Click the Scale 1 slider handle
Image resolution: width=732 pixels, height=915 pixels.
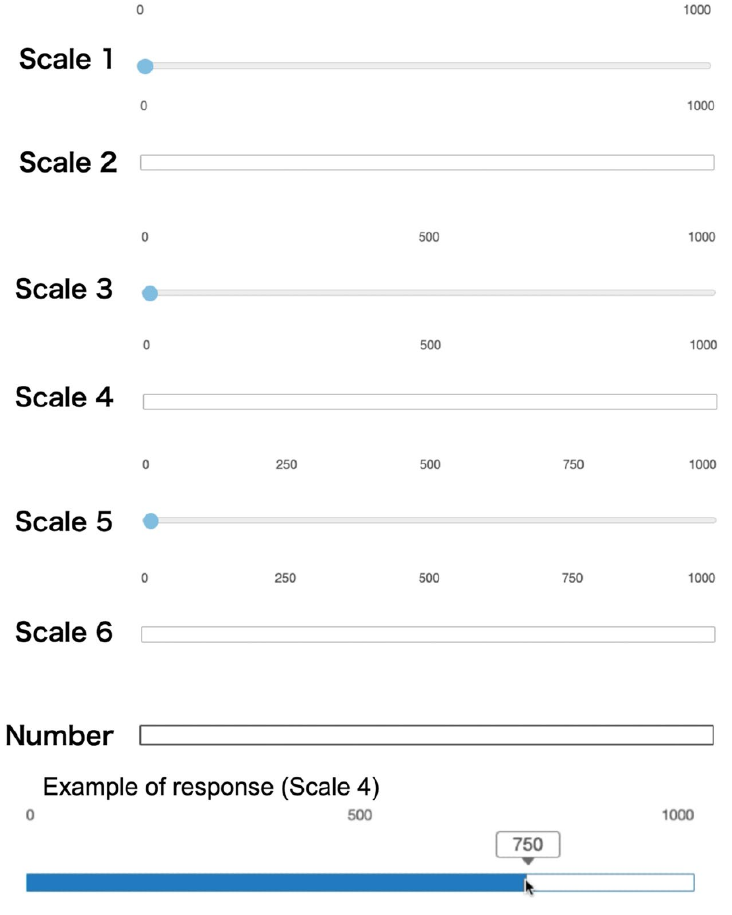(x=145, y=67)
